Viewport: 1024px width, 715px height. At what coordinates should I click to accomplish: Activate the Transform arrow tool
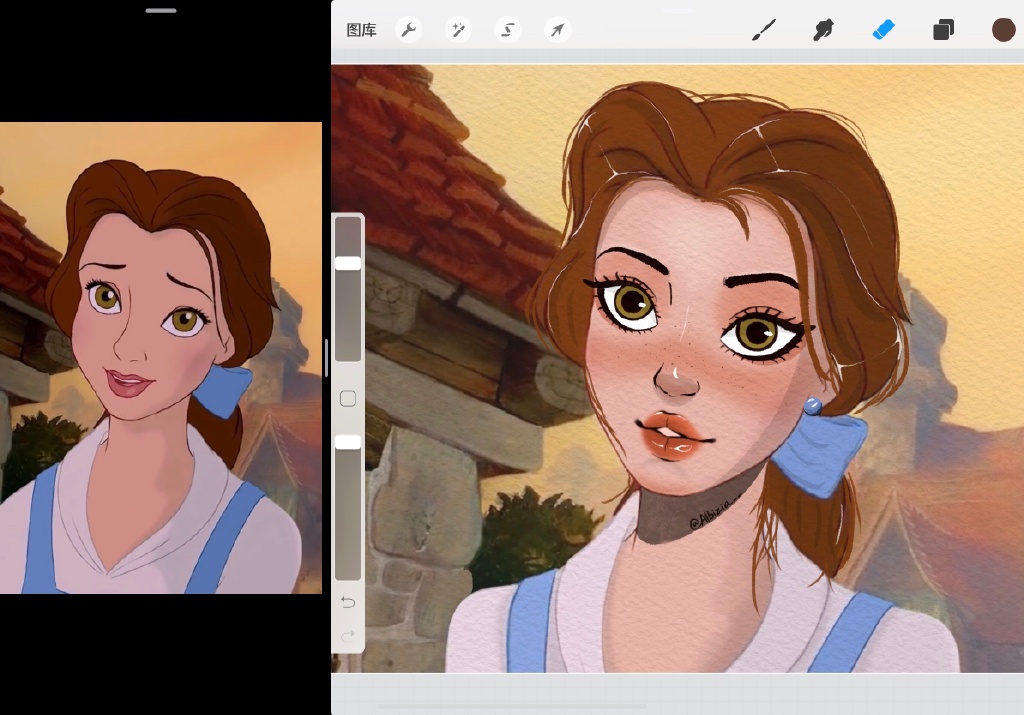coord(557,30)
